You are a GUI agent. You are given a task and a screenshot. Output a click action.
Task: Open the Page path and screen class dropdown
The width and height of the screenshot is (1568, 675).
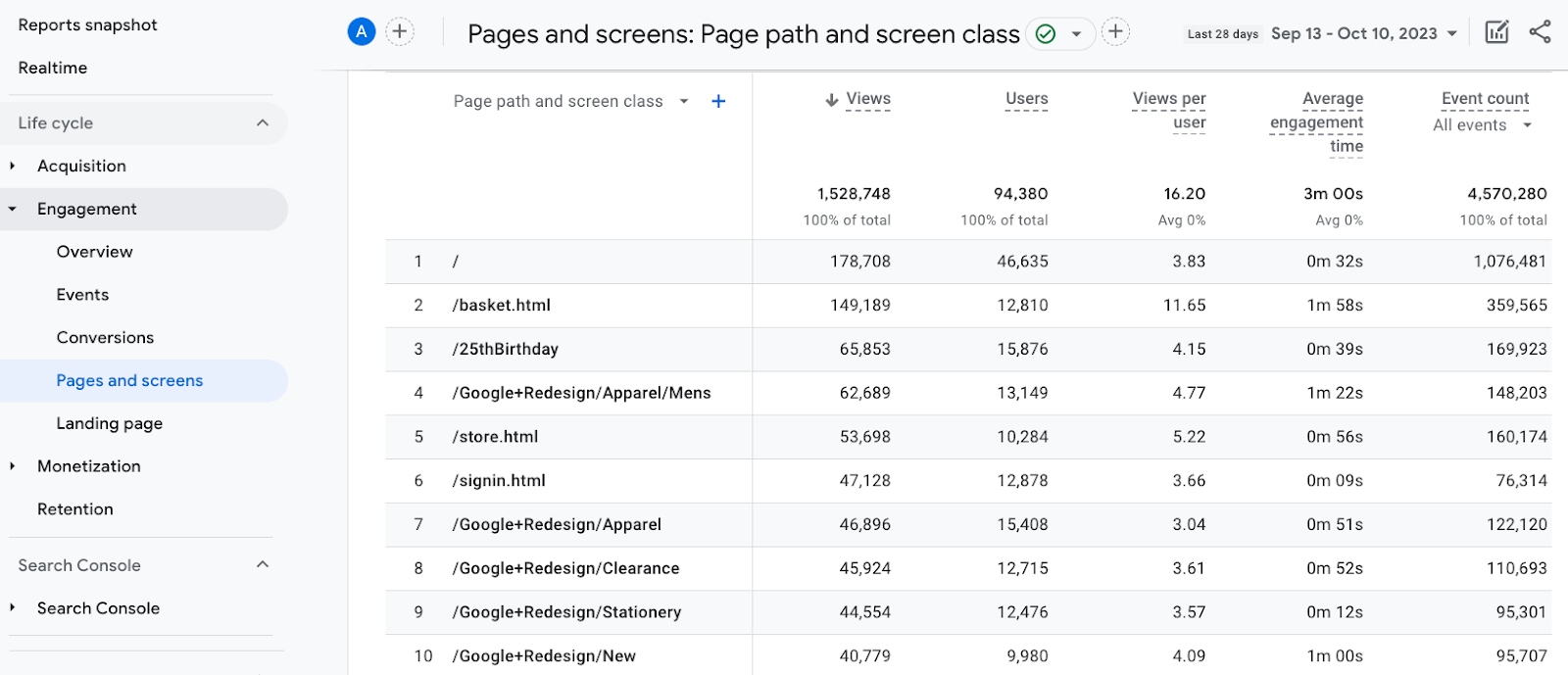684,101
